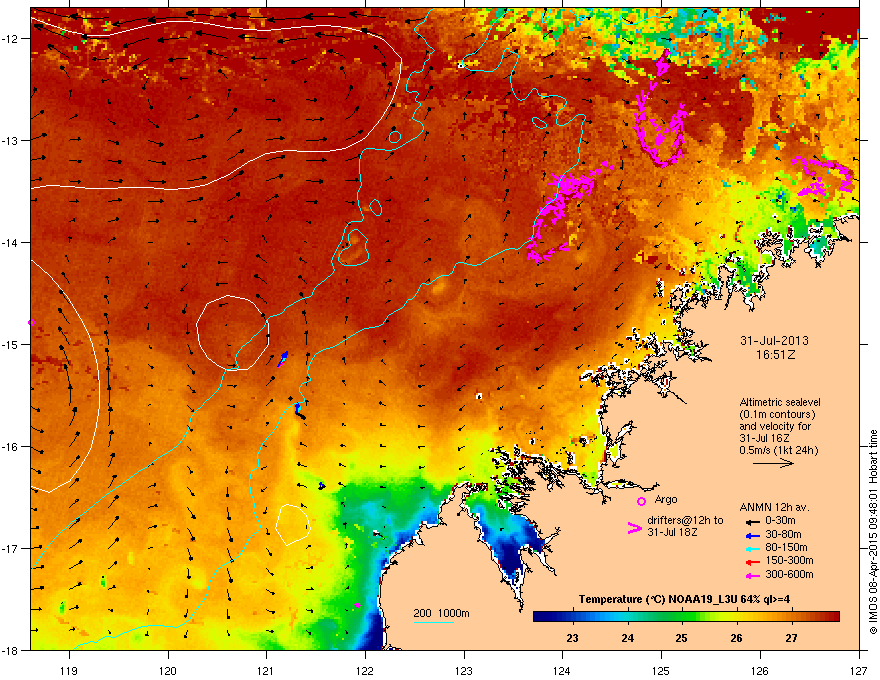Click the 0.5m/s velocity scale arrow
The image size is (880, 680).
(773, 463)
